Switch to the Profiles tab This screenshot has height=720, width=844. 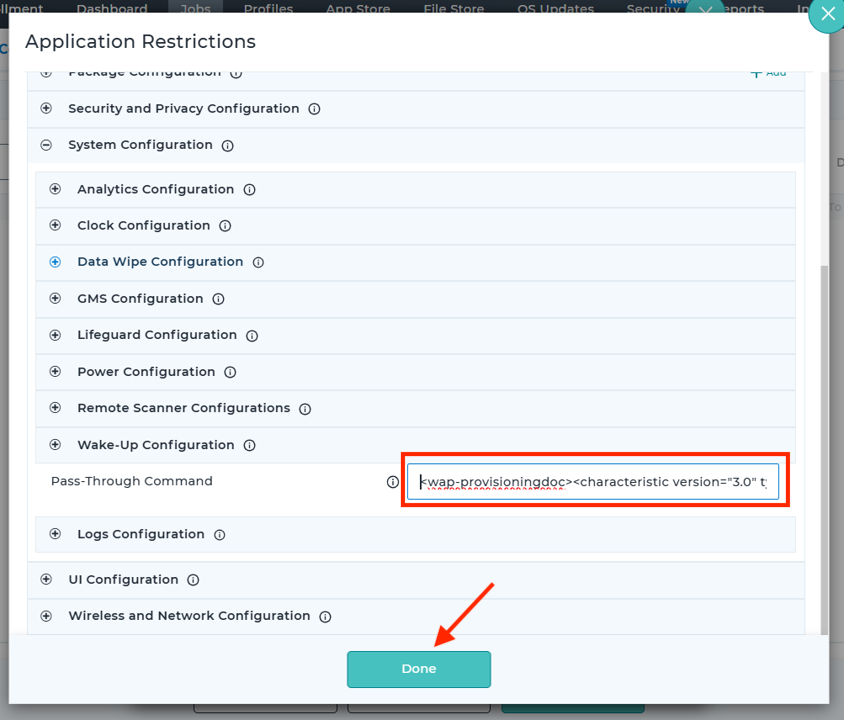coord(268,9)
